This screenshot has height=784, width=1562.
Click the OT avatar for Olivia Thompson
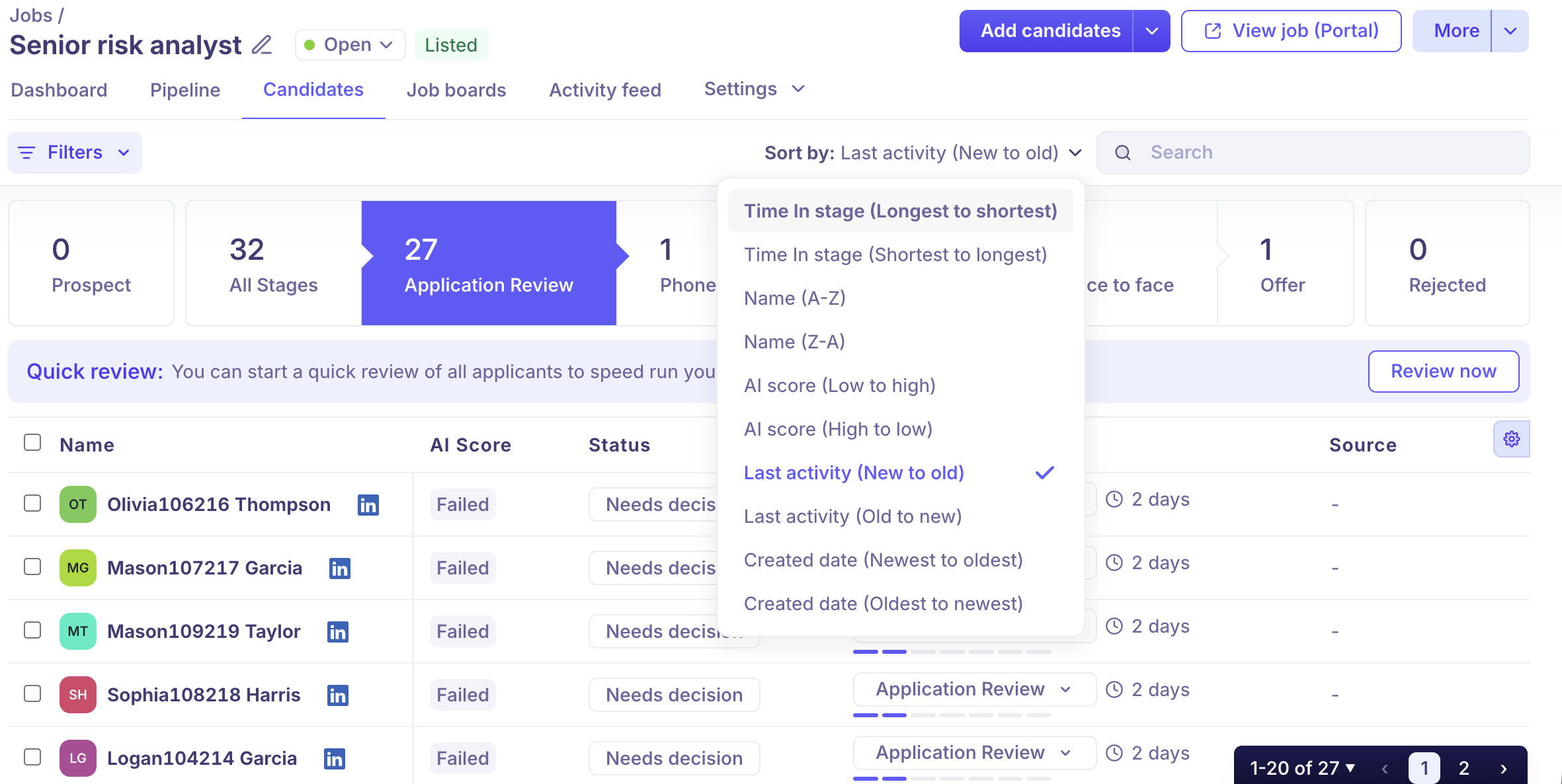point(78,504)
